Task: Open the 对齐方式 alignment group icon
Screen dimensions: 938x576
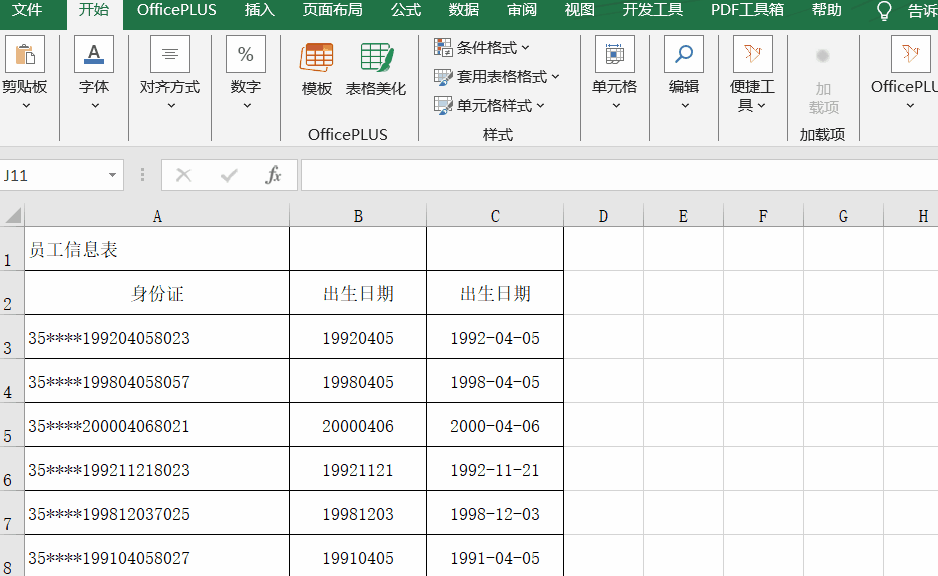Action: pos(170,54)
